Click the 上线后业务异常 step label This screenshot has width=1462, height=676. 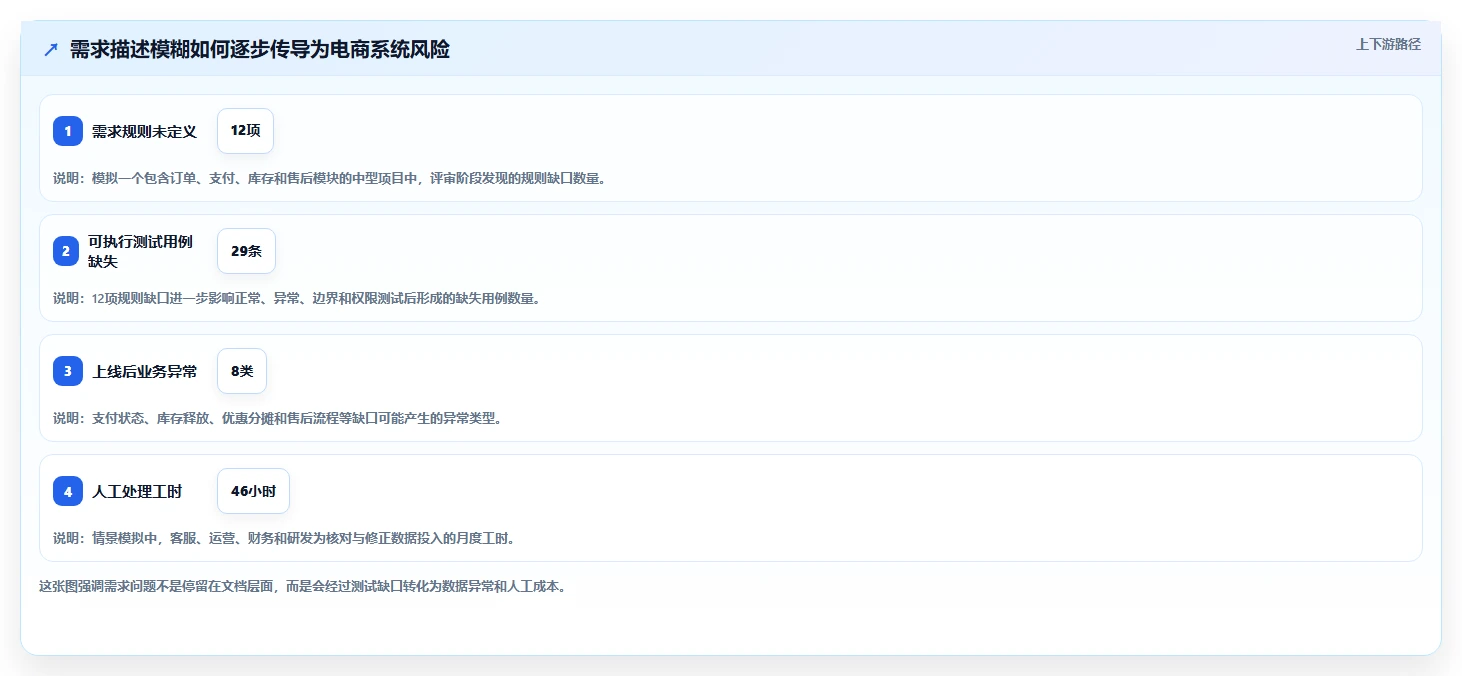pos(144,372)
